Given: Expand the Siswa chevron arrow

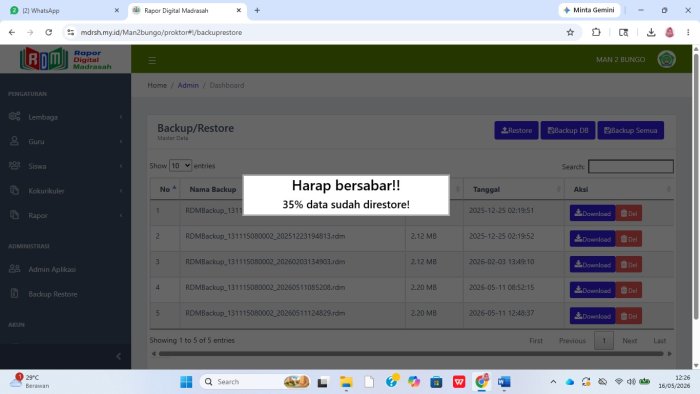Looking at the screenshot, I should pyautogui.click(x=121, y=166).
